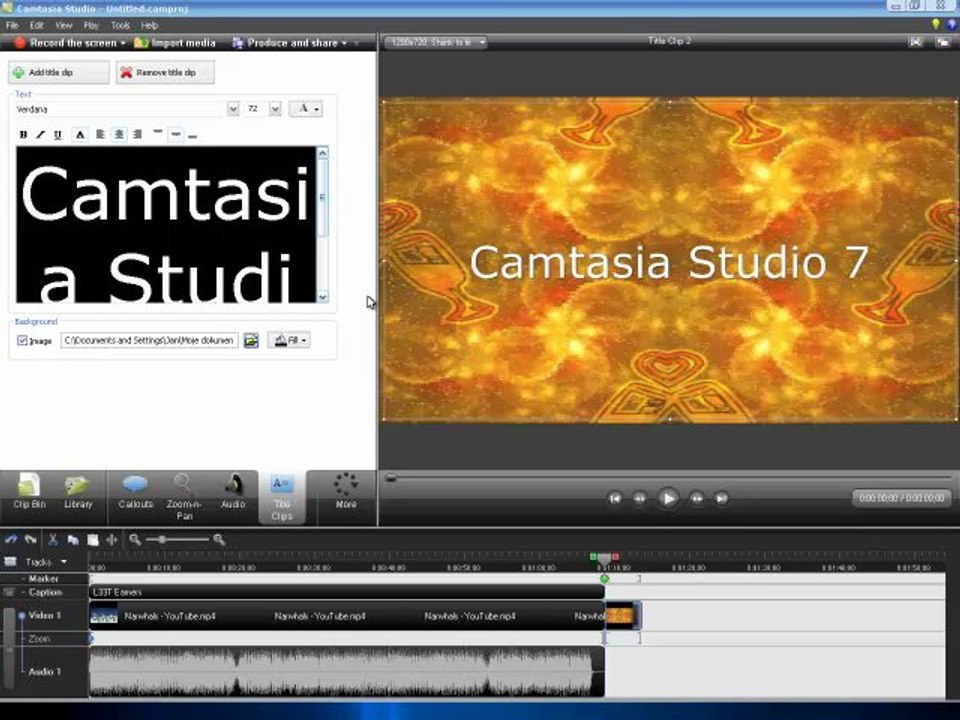Image resolution: width=960 pixels, height=720 pixels.
Task: Click the timeline Redo icon
Action: click(x=31, y=539)
